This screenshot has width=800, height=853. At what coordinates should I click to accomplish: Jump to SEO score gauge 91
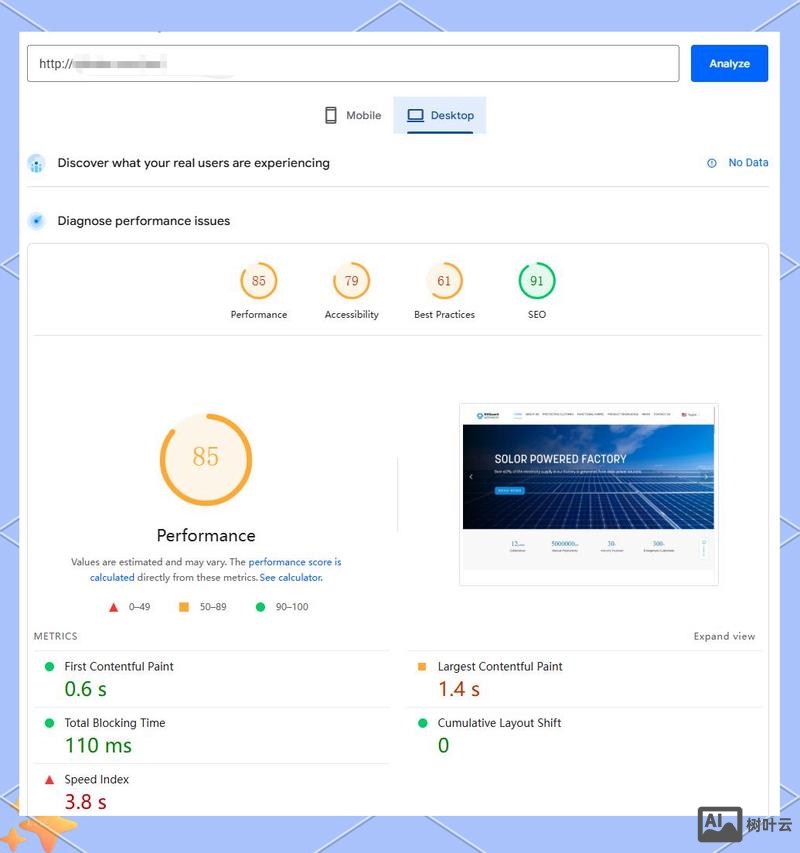tap(537, 281)
